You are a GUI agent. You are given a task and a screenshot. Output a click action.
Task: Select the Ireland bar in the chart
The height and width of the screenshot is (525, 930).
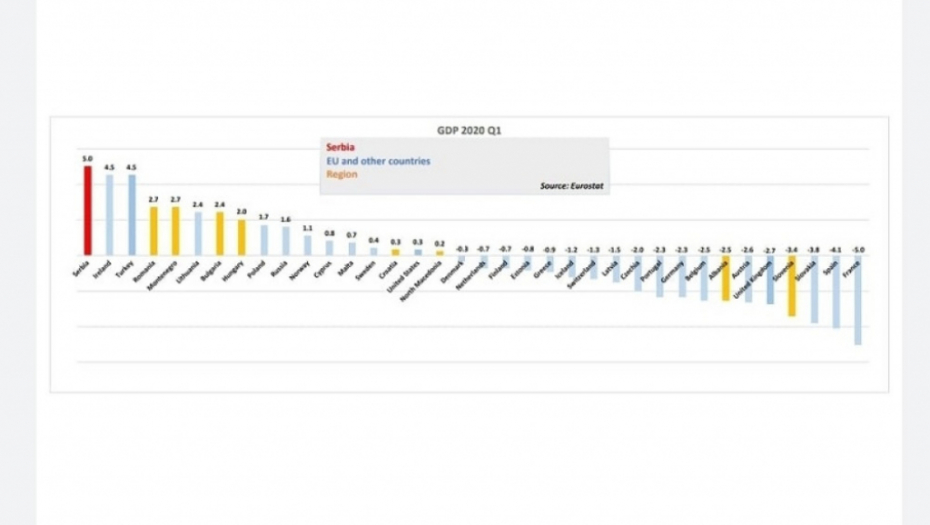pos(110,214)
